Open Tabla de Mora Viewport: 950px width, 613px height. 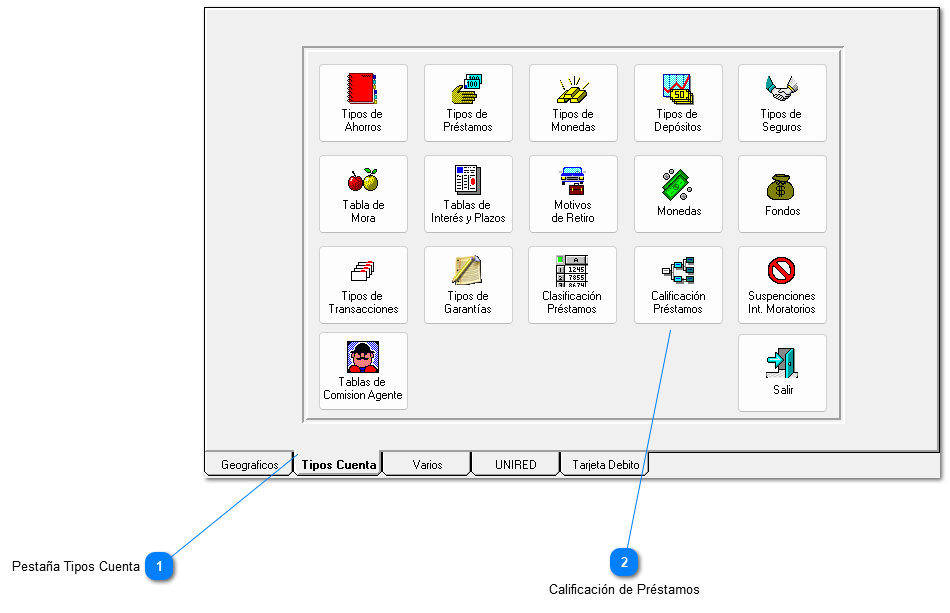[363, 194]
